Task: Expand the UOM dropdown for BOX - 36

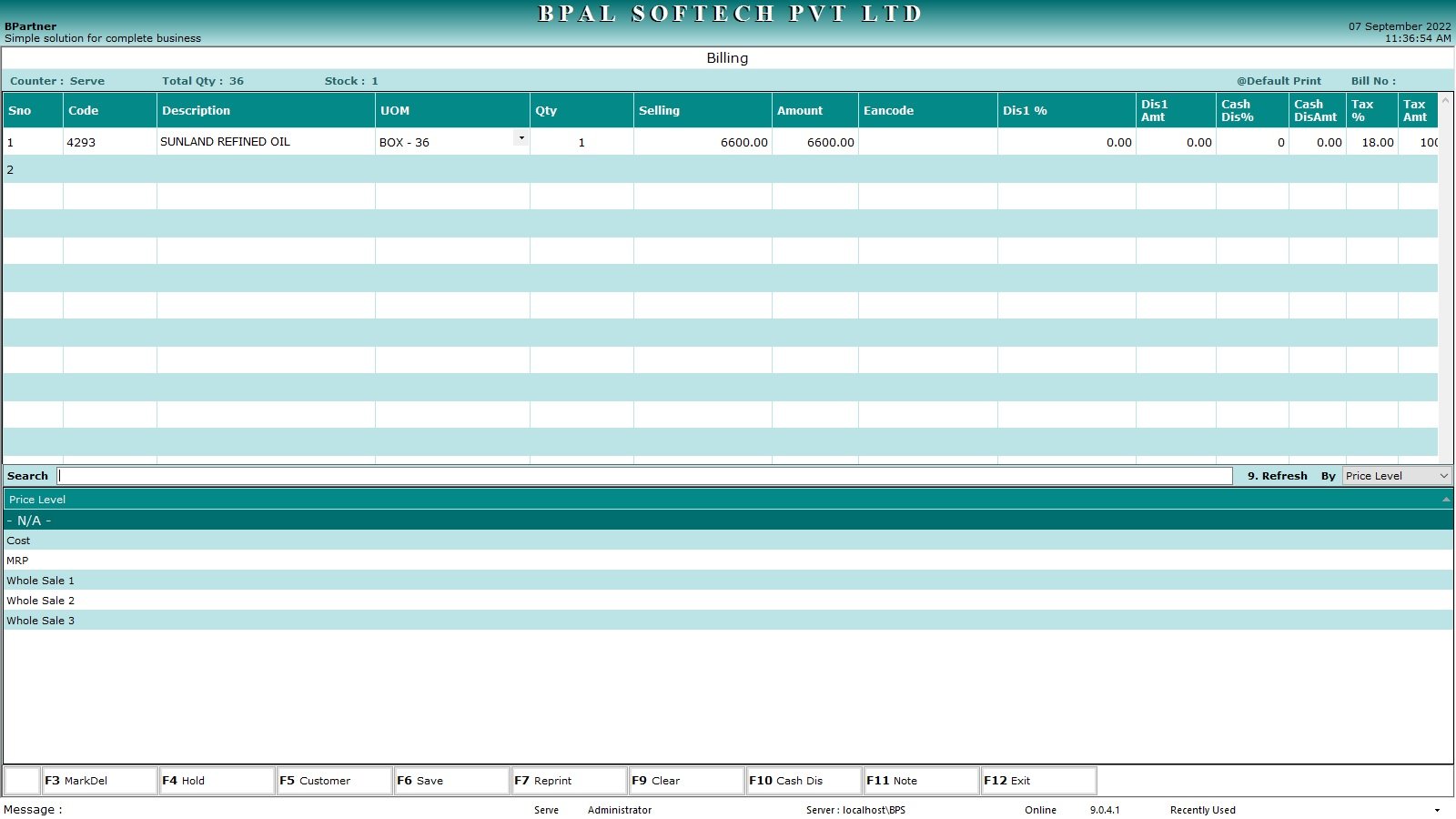Action: pyautogui.click(x=521, y=138)
